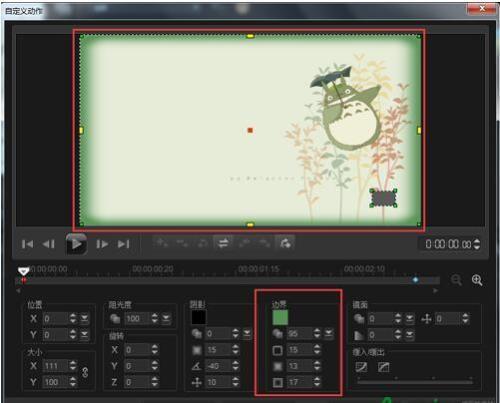Open the opacity options dropdown
500x403 pixels.
point(166,318)
